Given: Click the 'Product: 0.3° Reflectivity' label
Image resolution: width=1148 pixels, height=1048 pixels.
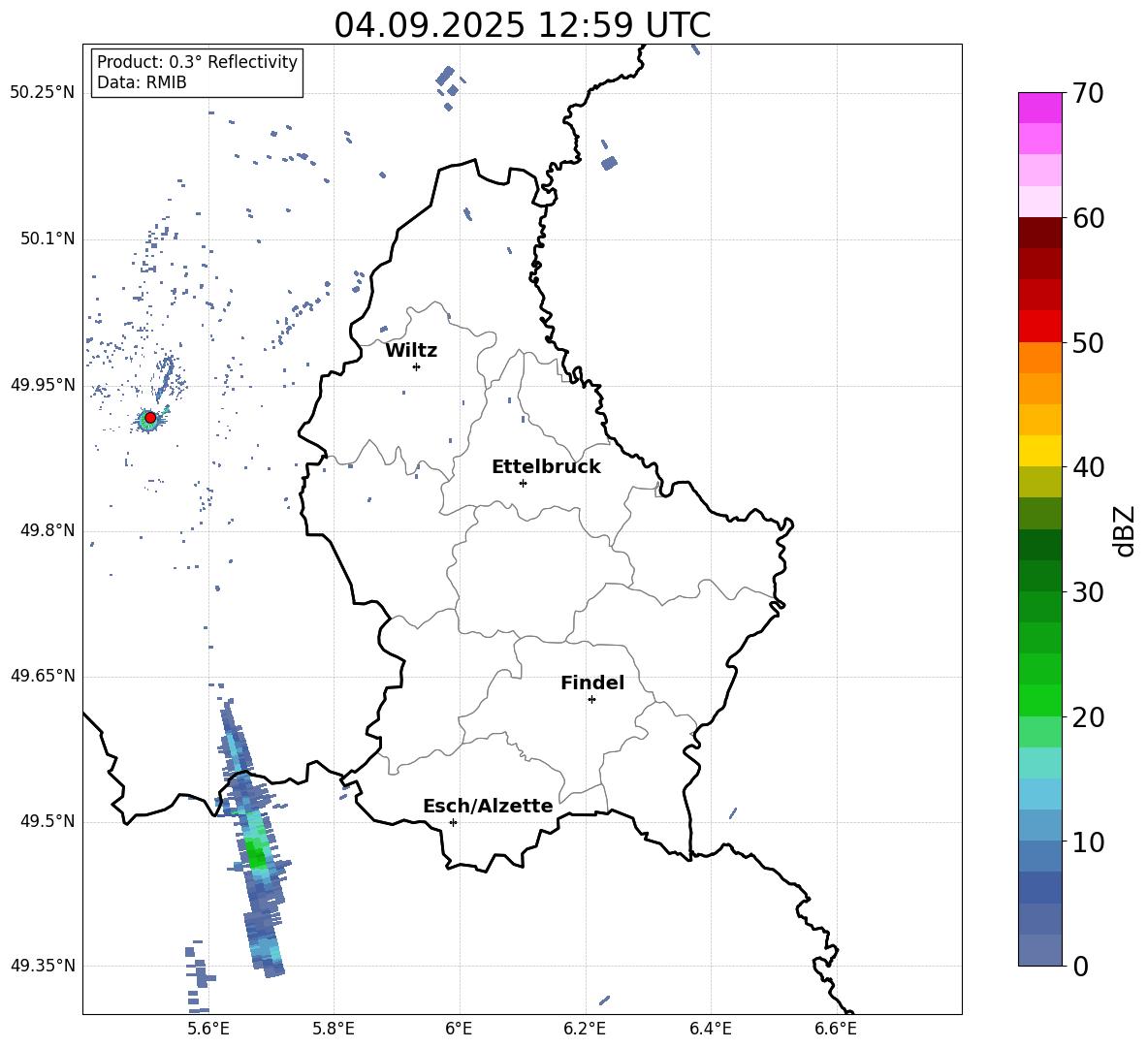Looking at the screenshot, I should (x=197, y=62).
